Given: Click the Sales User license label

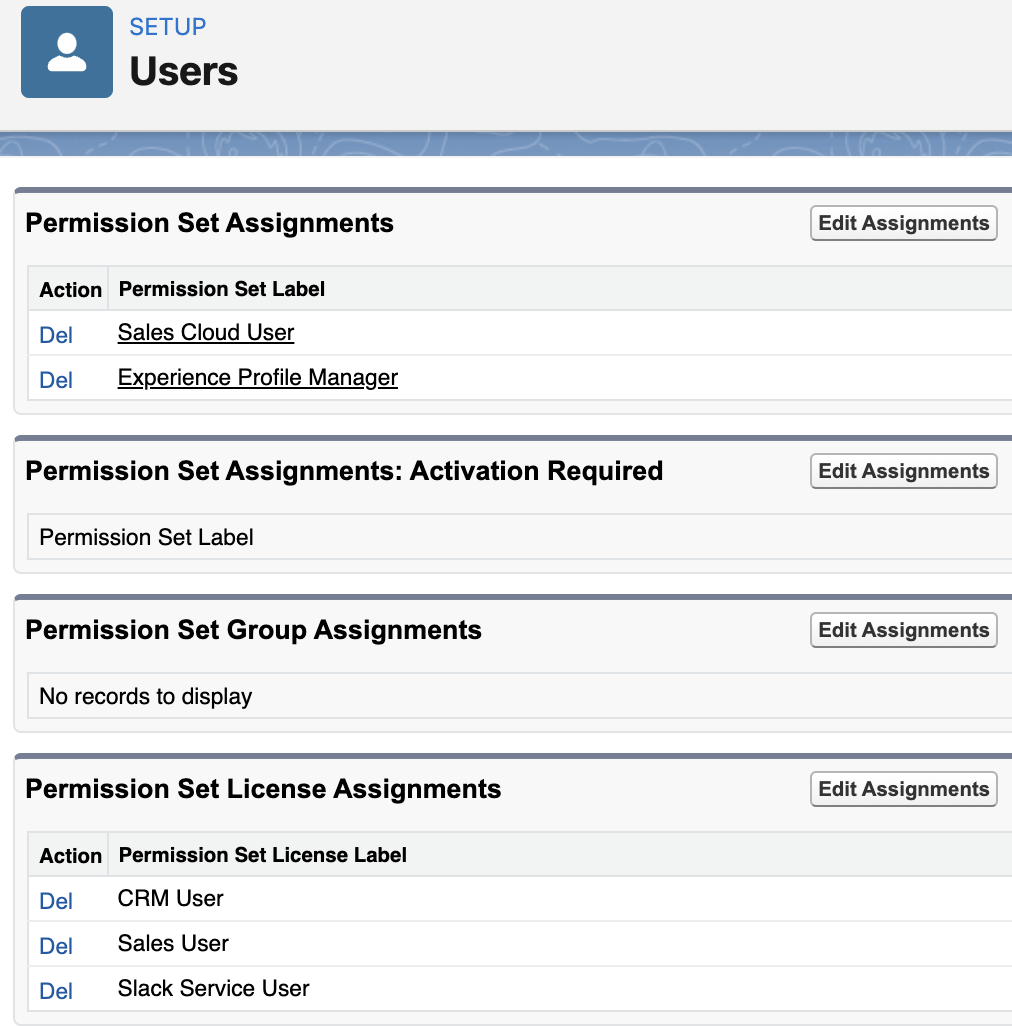Looking at the screenshot, I should point(173,944).
